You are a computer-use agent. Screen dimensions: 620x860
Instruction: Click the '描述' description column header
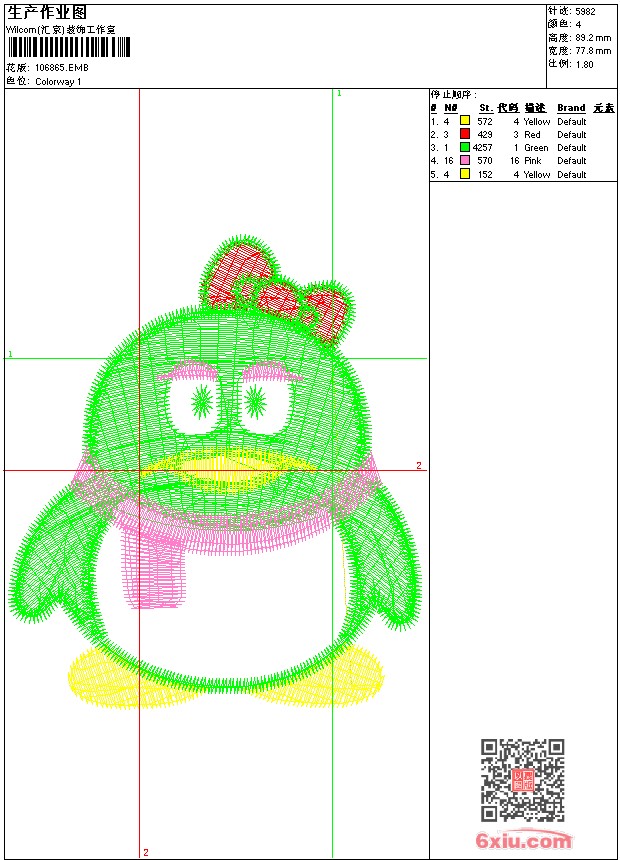(x=535, y=108)
